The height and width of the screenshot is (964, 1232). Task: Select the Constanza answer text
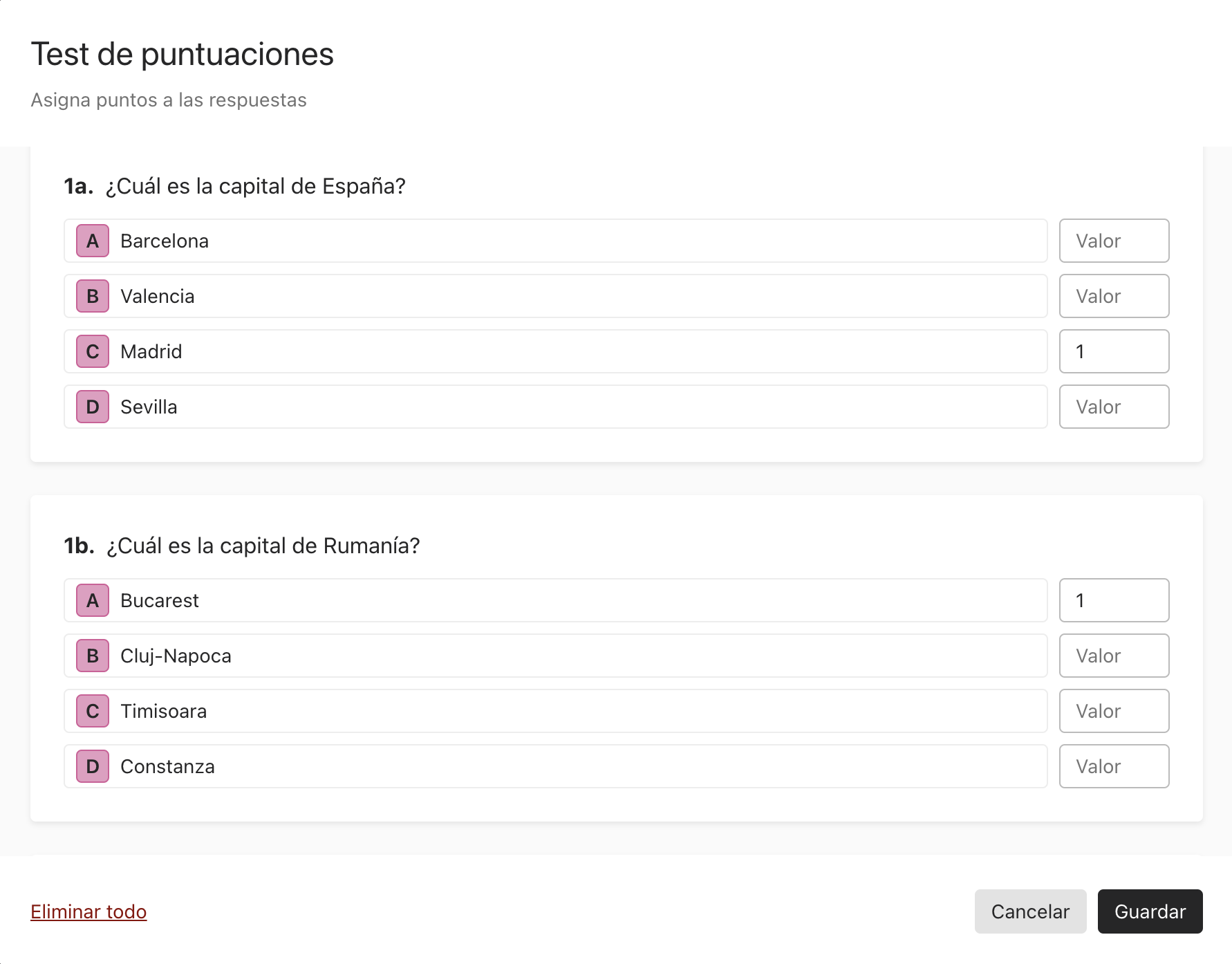(167, 766)
